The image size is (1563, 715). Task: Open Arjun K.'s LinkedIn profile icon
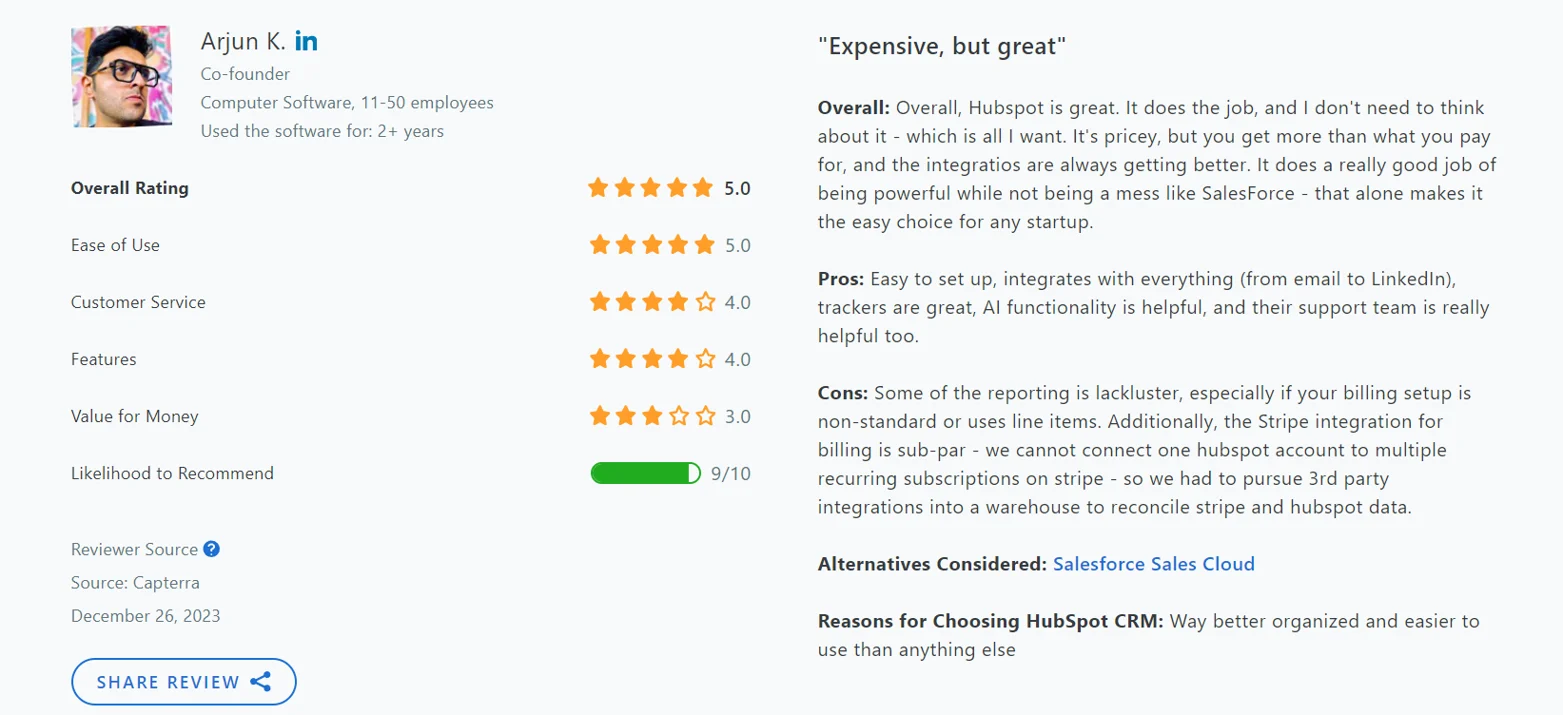pyautogui.click(x=307, y=41)
